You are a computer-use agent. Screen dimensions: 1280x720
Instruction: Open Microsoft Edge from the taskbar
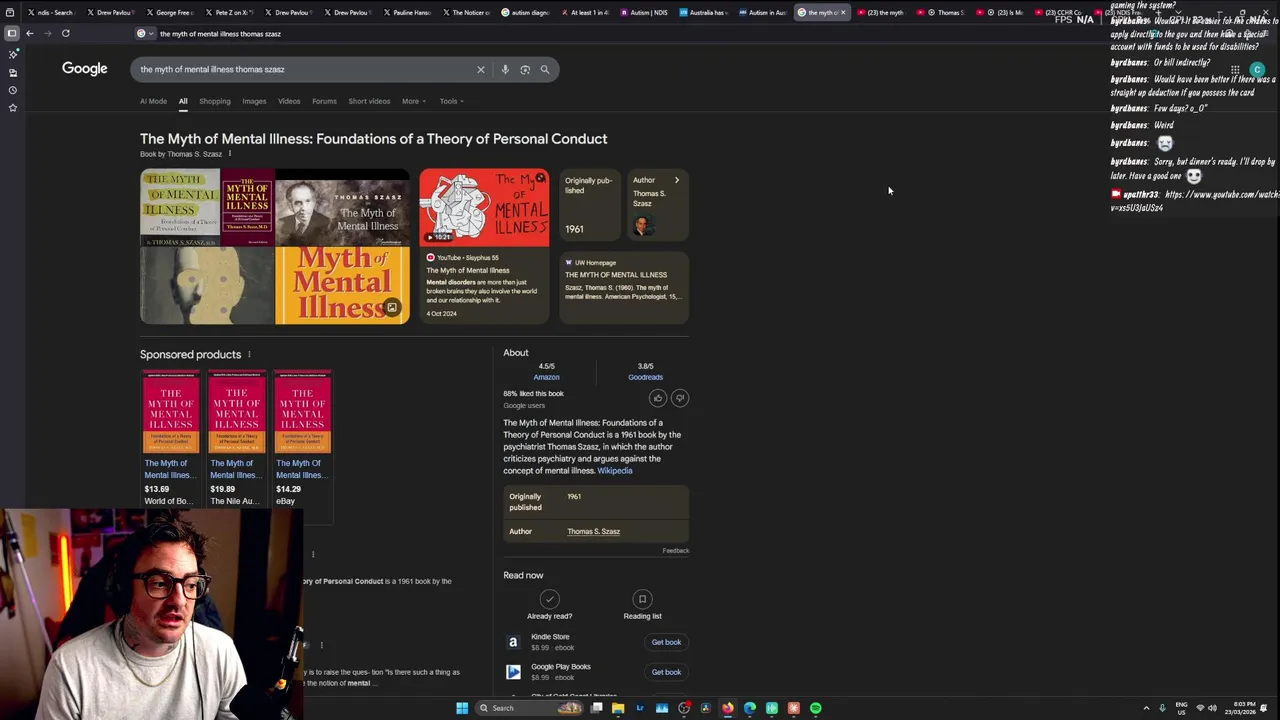(x=750, y=708)
